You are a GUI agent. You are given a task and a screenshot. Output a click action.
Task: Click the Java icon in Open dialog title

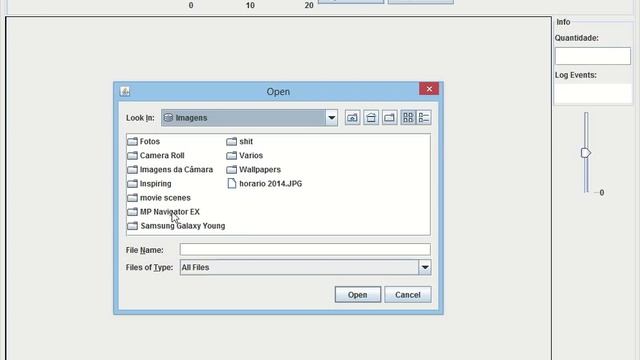[125, 91]
